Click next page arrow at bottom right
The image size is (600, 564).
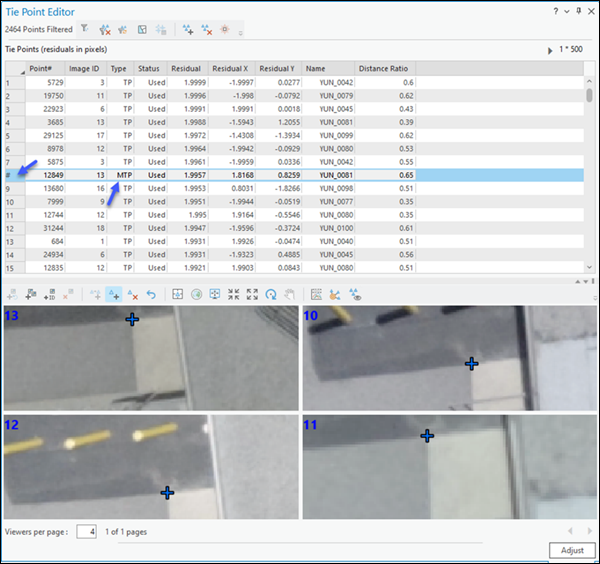(589, 531)
